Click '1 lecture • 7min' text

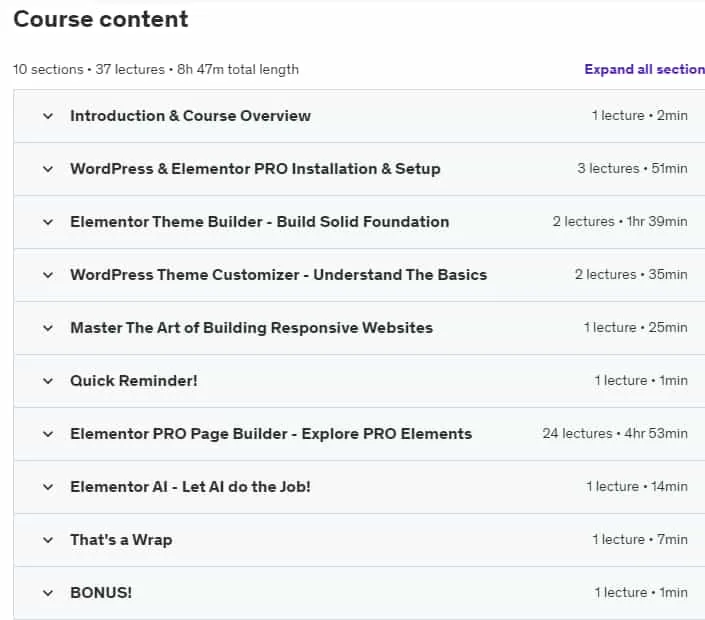tap(639, 540)
